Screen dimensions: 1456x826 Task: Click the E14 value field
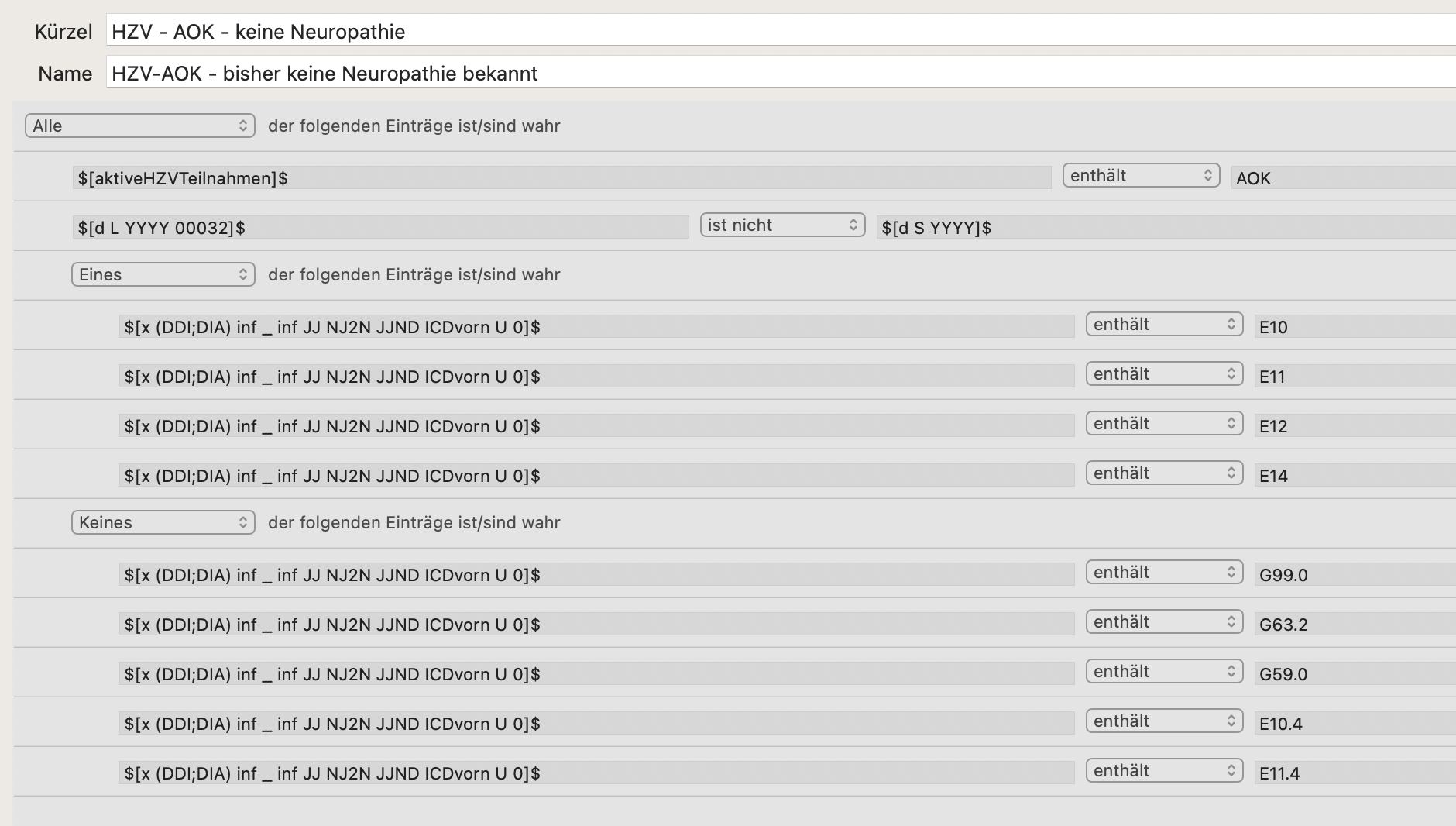point(1355,475)
